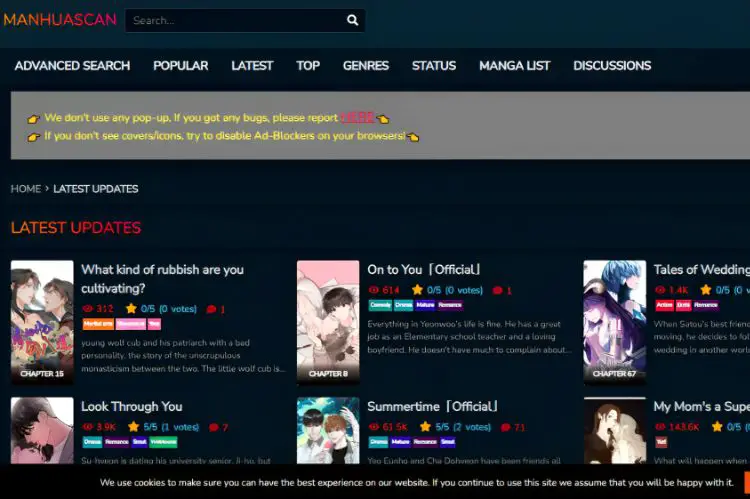Click the Drama tag on Look Through You
750x499 pixels.
point(92,442)
